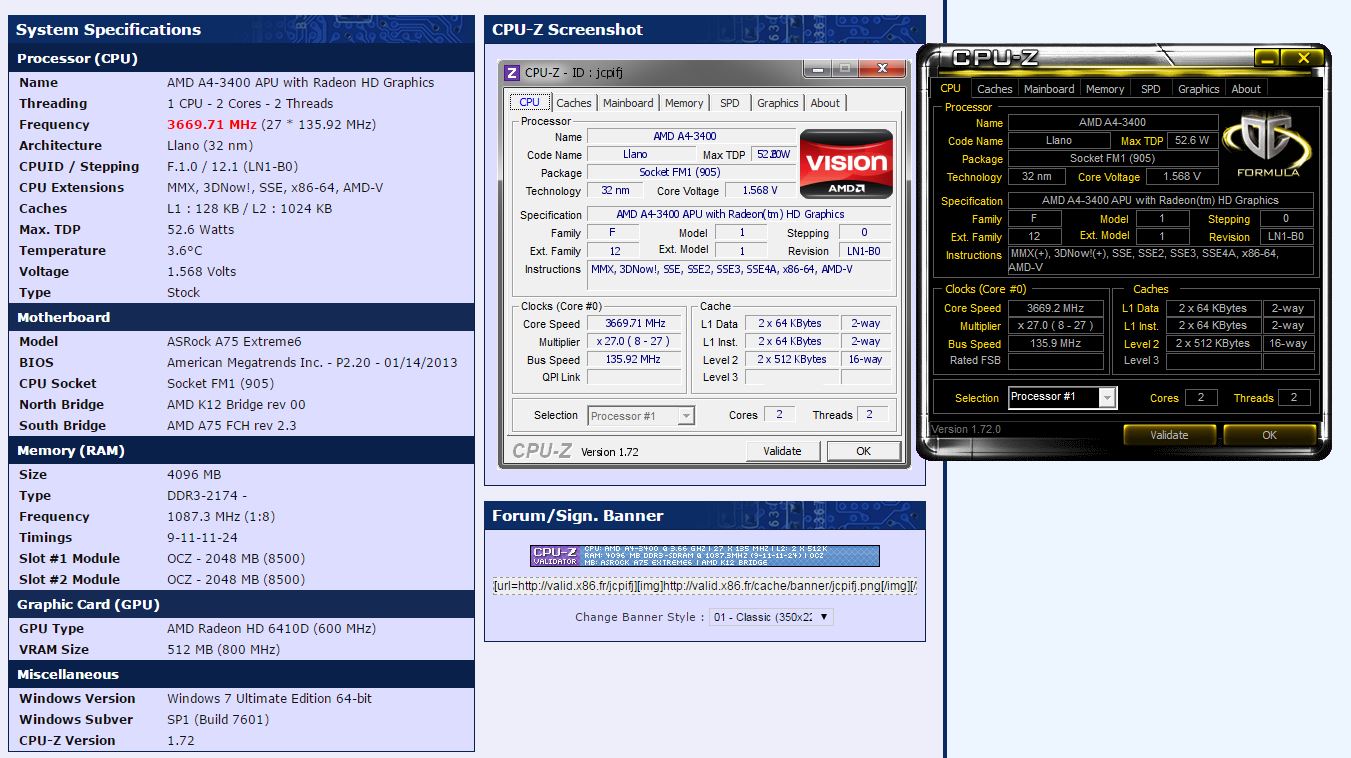1351x758 pixels.
Task: Click the DDR3-2174 memory type value
Action: click(206, 496)
